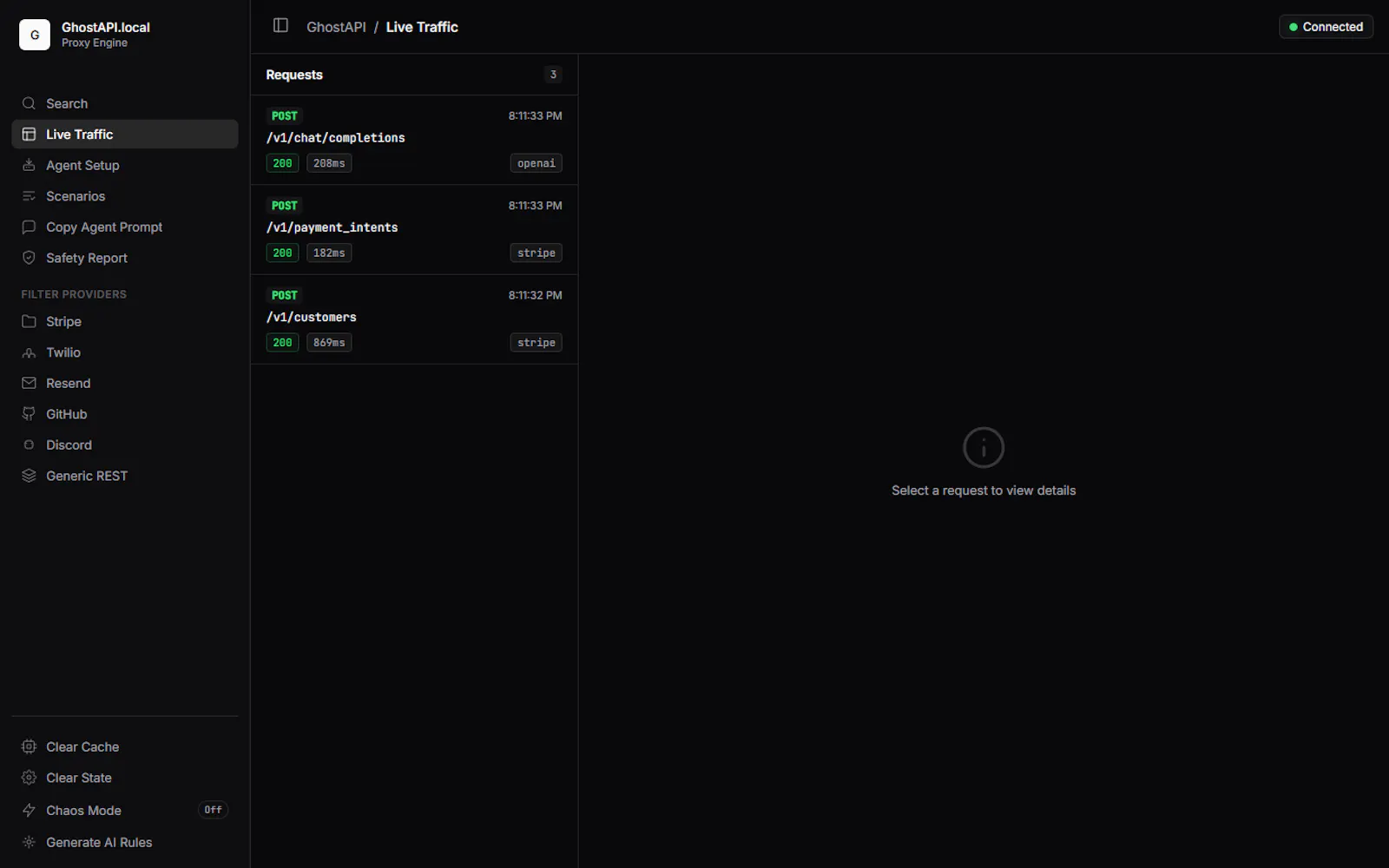Click the Connected status badge

[1326, 27]
